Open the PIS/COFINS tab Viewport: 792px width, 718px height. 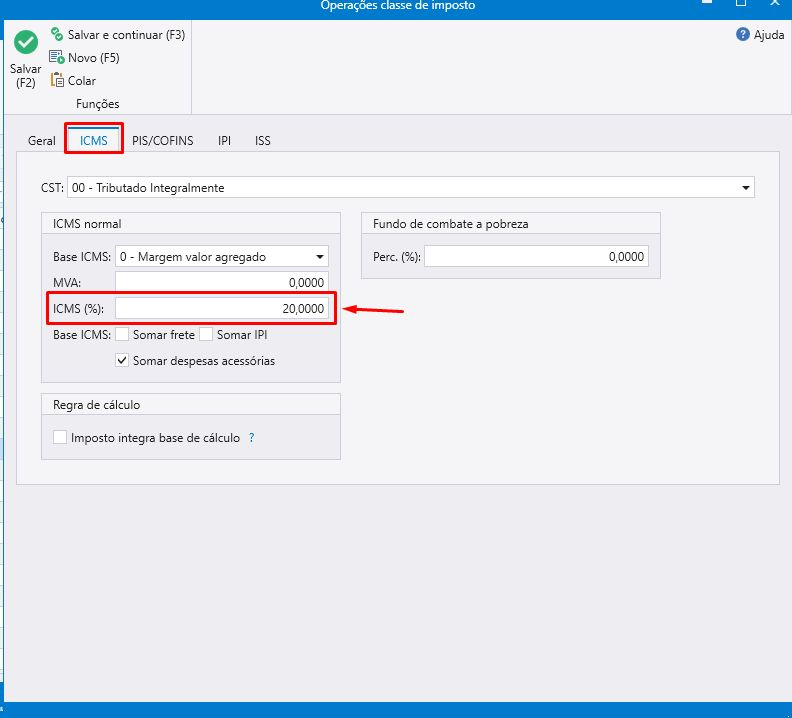(x=163, y=141)
